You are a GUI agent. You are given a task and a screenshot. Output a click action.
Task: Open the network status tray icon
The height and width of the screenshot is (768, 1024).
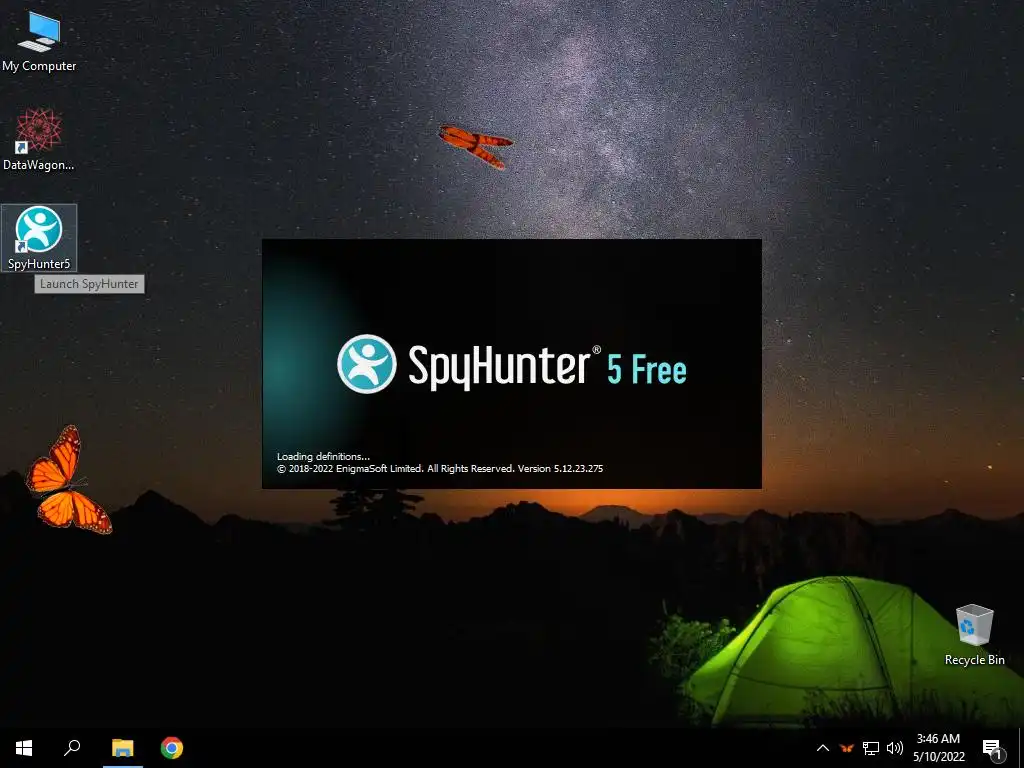pyautogui.click(x=871, y=748)
